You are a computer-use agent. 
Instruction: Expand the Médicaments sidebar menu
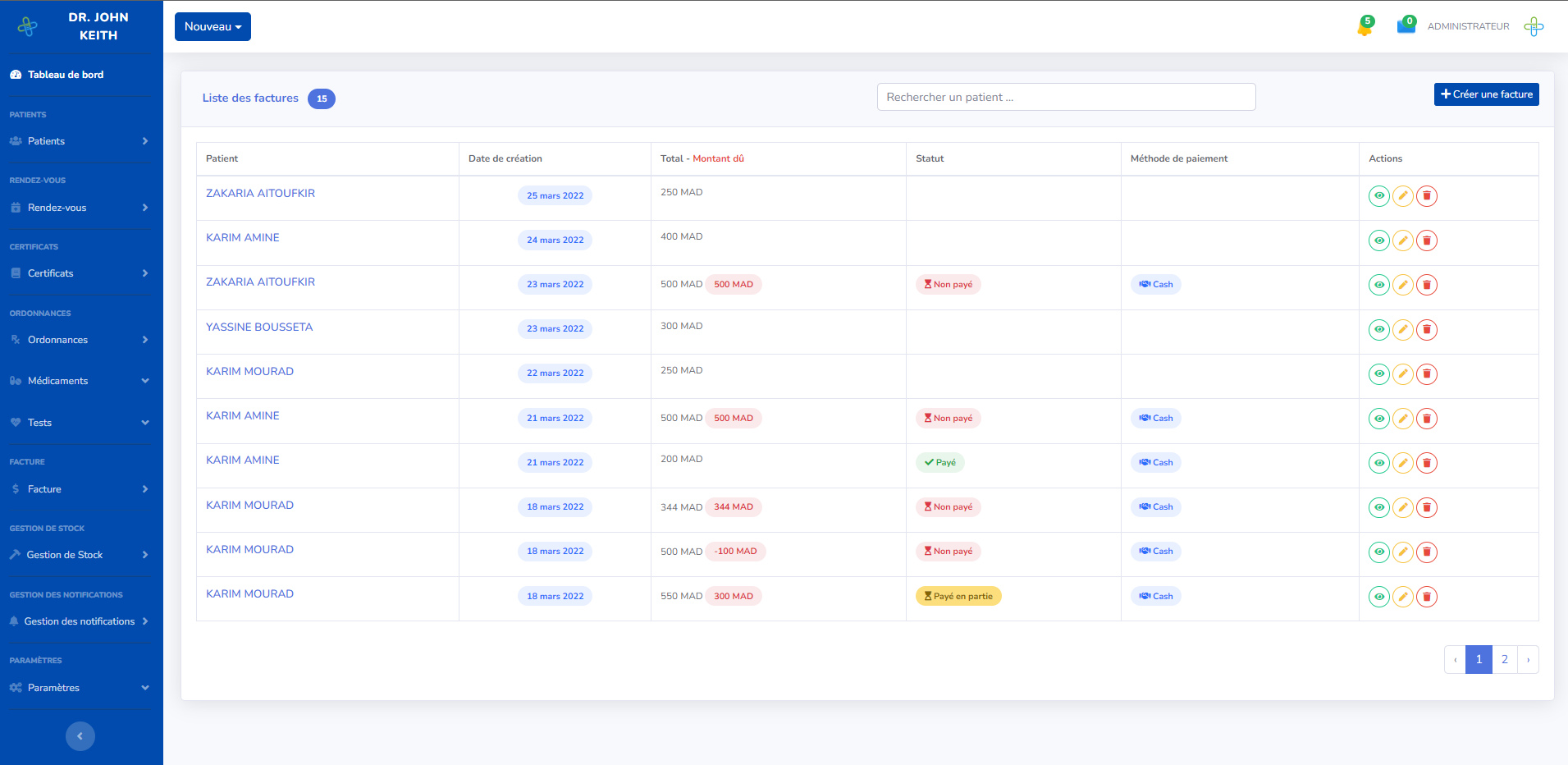pos(80,381)
